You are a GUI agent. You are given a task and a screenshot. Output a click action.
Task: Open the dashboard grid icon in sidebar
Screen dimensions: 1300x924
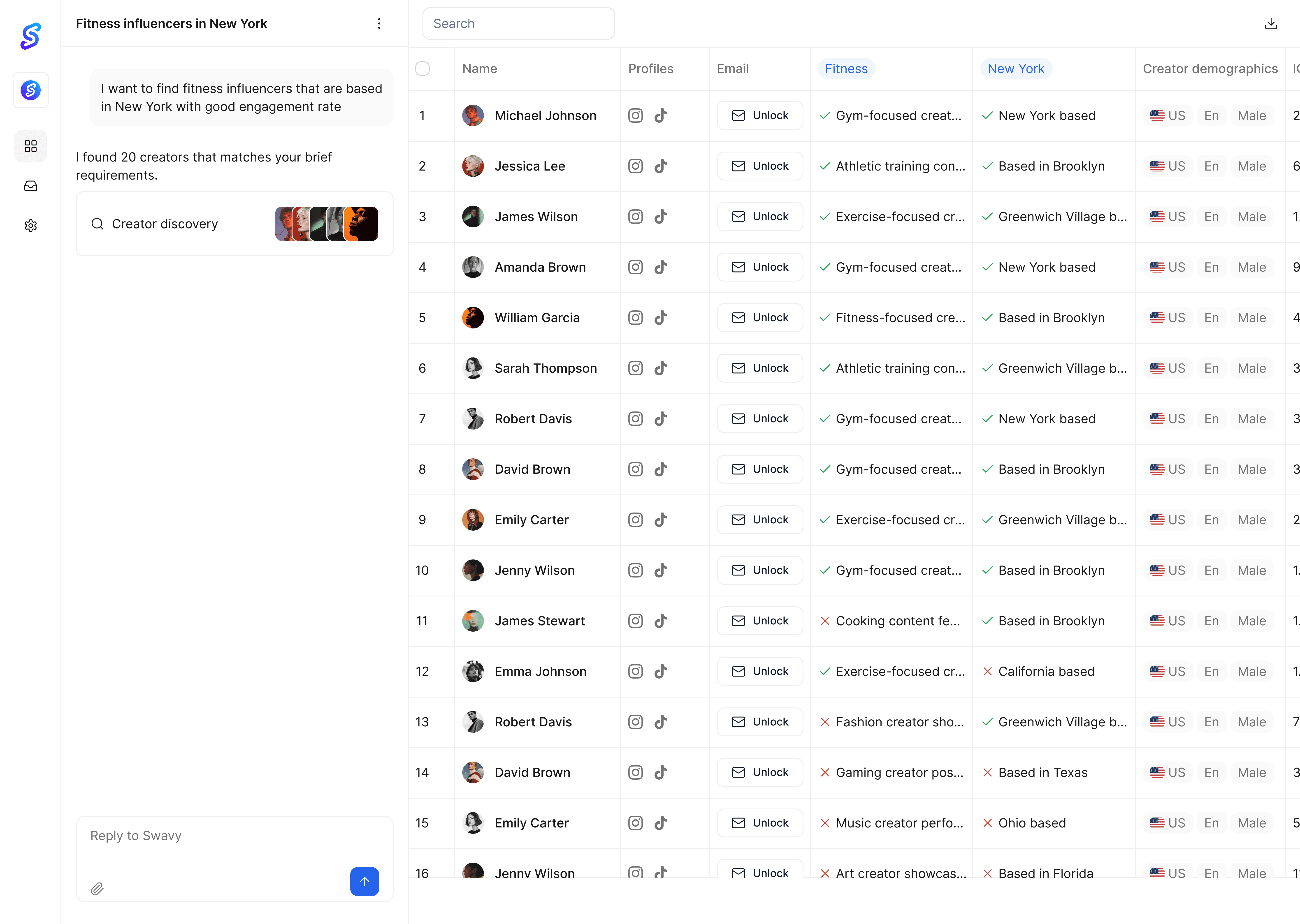pyautogui.click(x=31, y=146)
